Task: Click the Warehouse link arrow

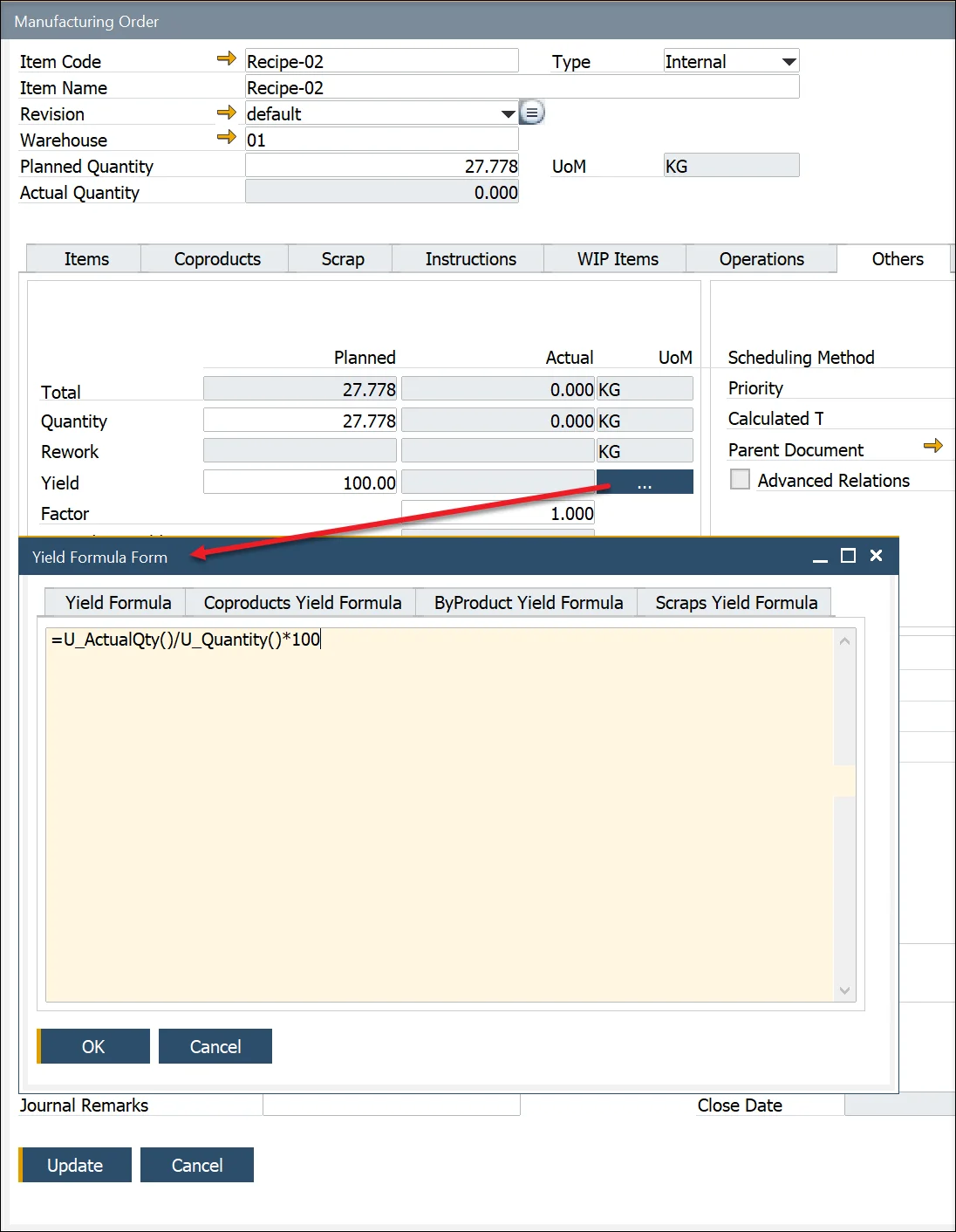Action: 226,137
